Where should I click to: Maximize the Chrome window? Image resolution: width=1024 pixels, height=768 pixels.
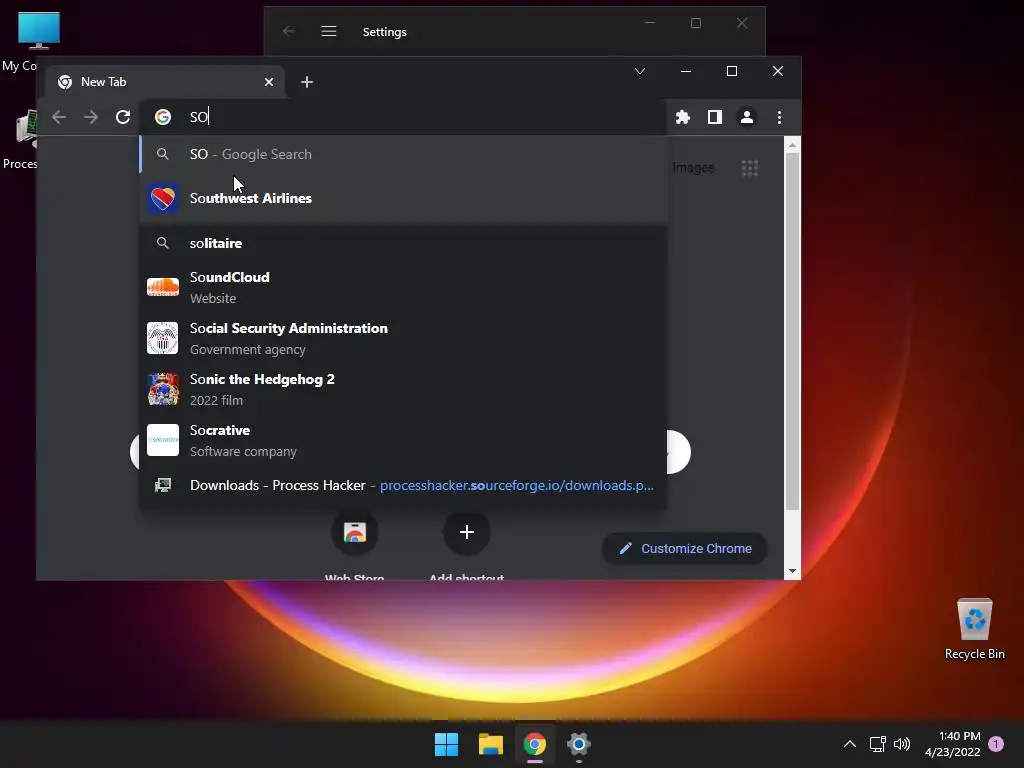(x=732, y=71)
